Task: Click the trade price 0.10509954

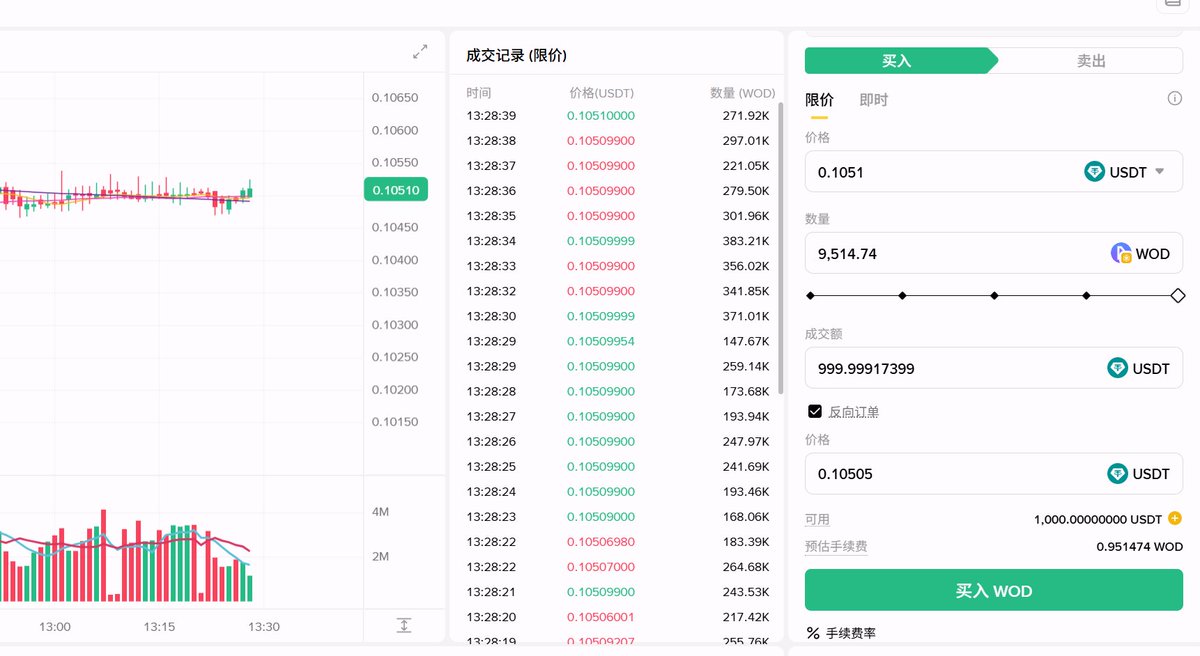Action: tap(601, 341)
